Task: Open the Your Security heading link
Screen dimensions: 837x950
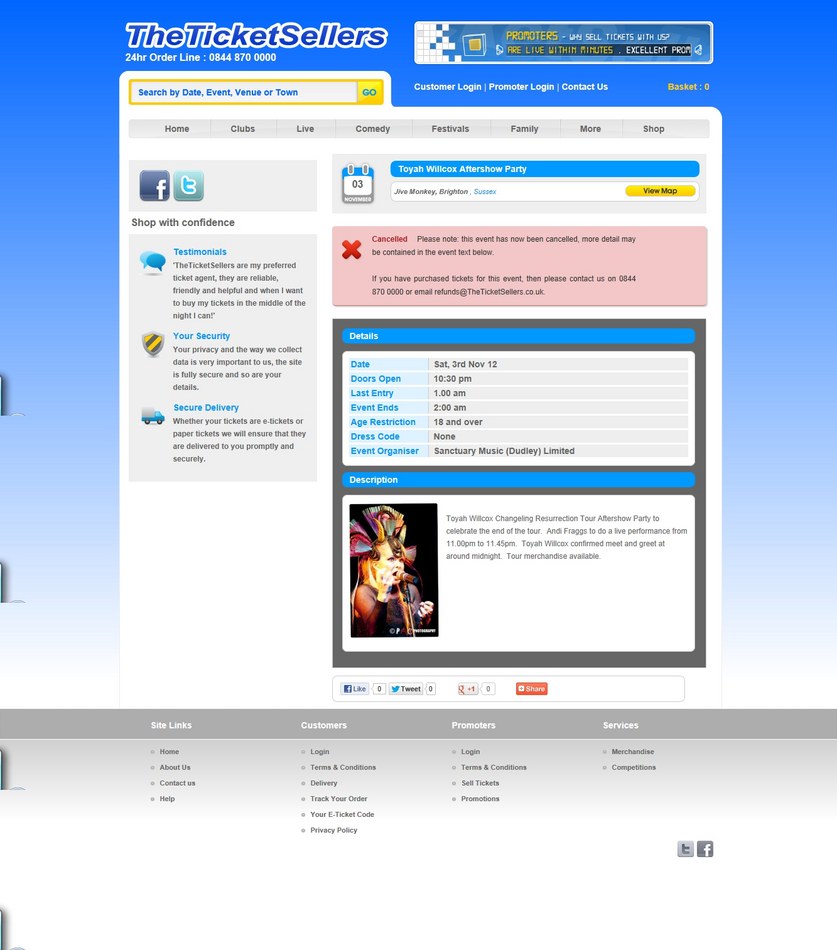Action: 201,336
